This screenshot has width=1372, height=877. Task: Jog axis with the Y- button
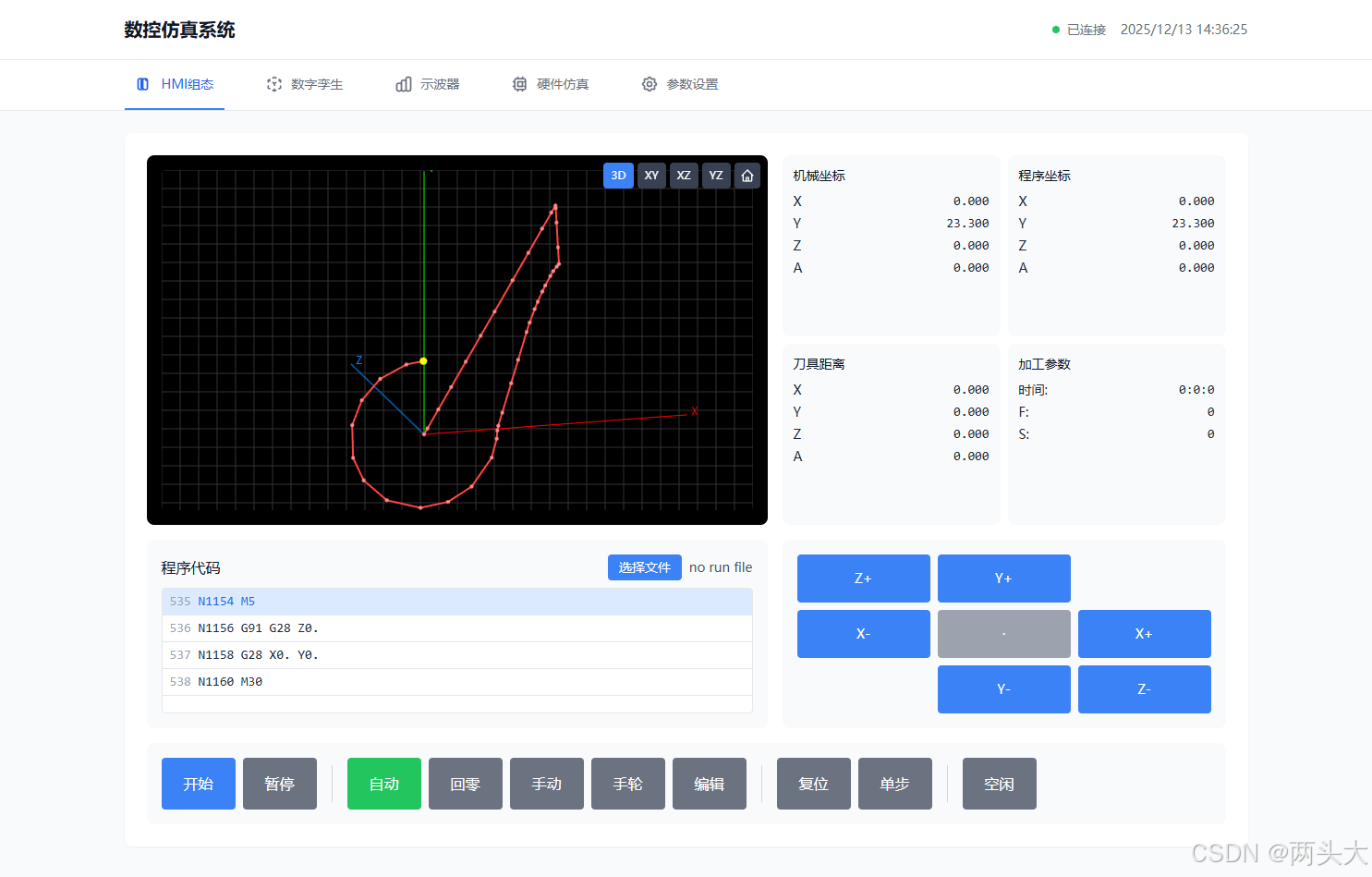[1004, 689]
